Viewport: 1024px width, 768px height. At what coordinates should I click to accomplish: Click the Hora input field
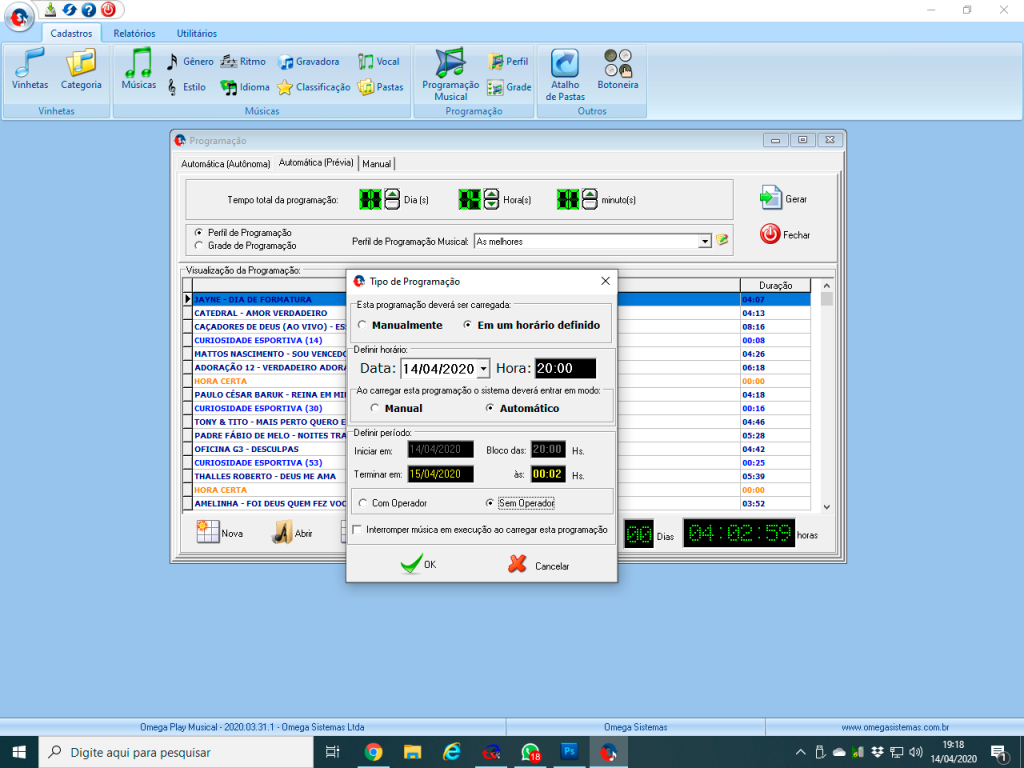pos(565,369)
